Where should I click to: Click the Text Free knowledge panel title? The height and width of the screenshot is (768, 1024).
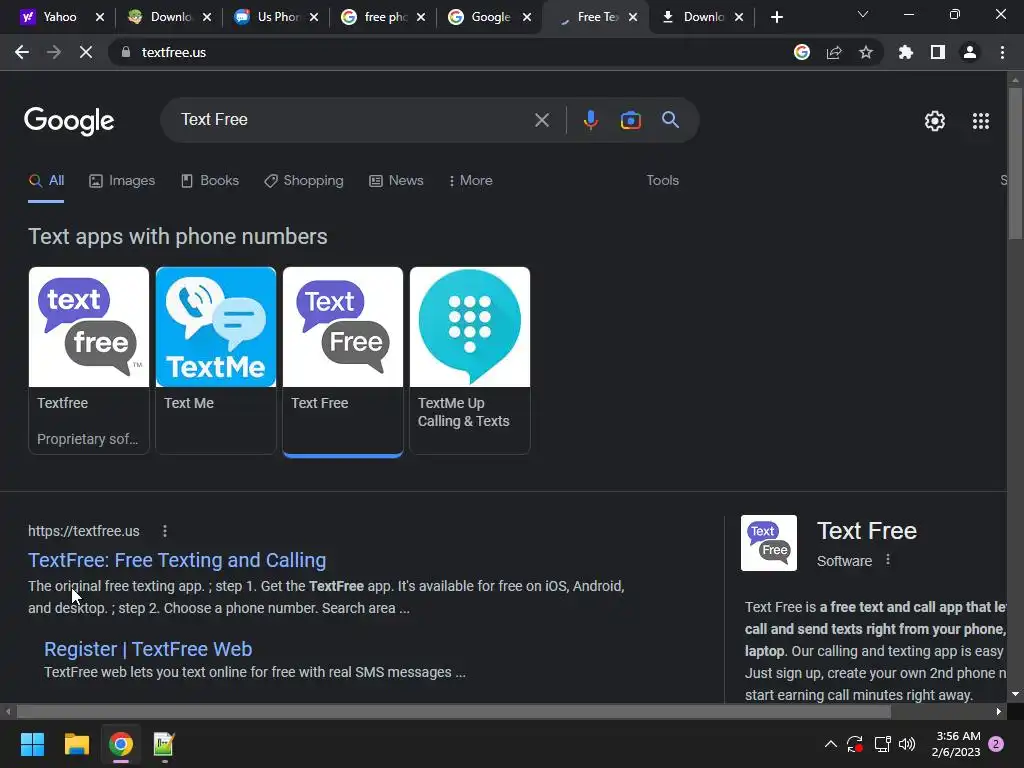[x=867, y=531]
